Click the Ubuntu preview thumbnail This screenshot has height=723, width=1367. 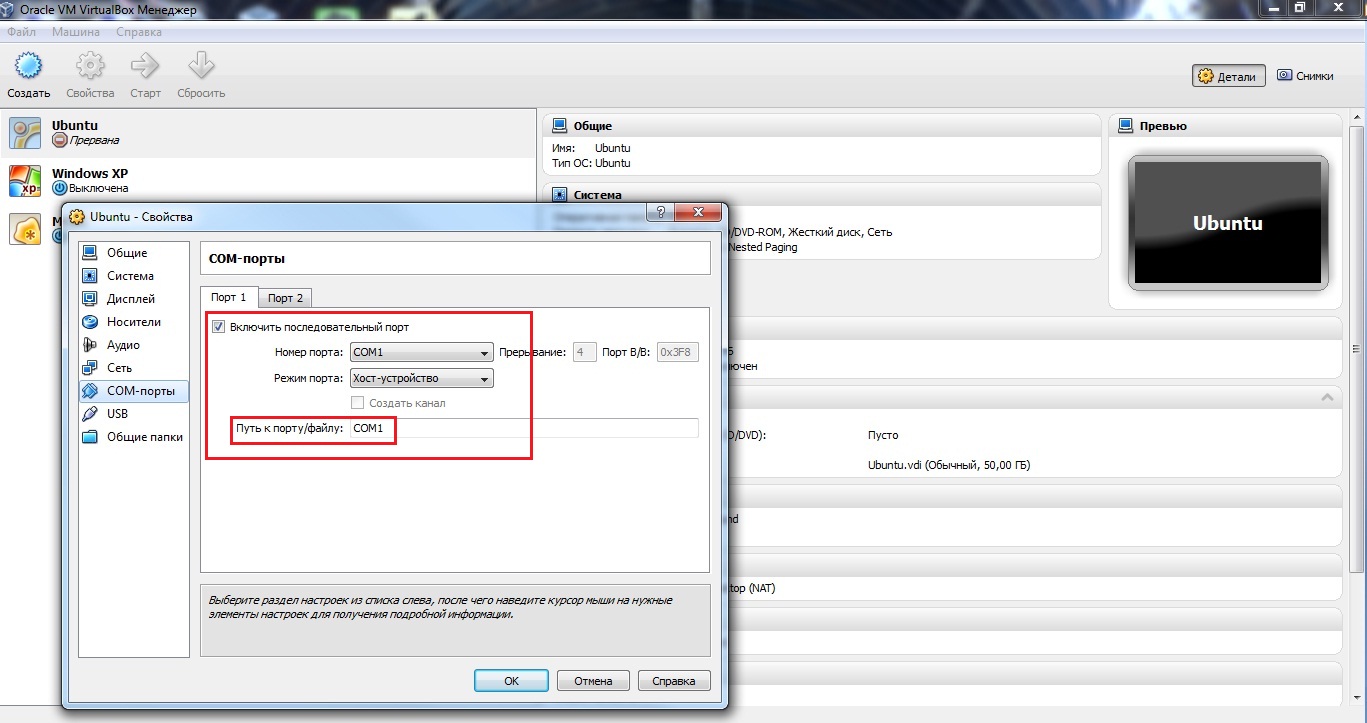tap(1228, 223)
